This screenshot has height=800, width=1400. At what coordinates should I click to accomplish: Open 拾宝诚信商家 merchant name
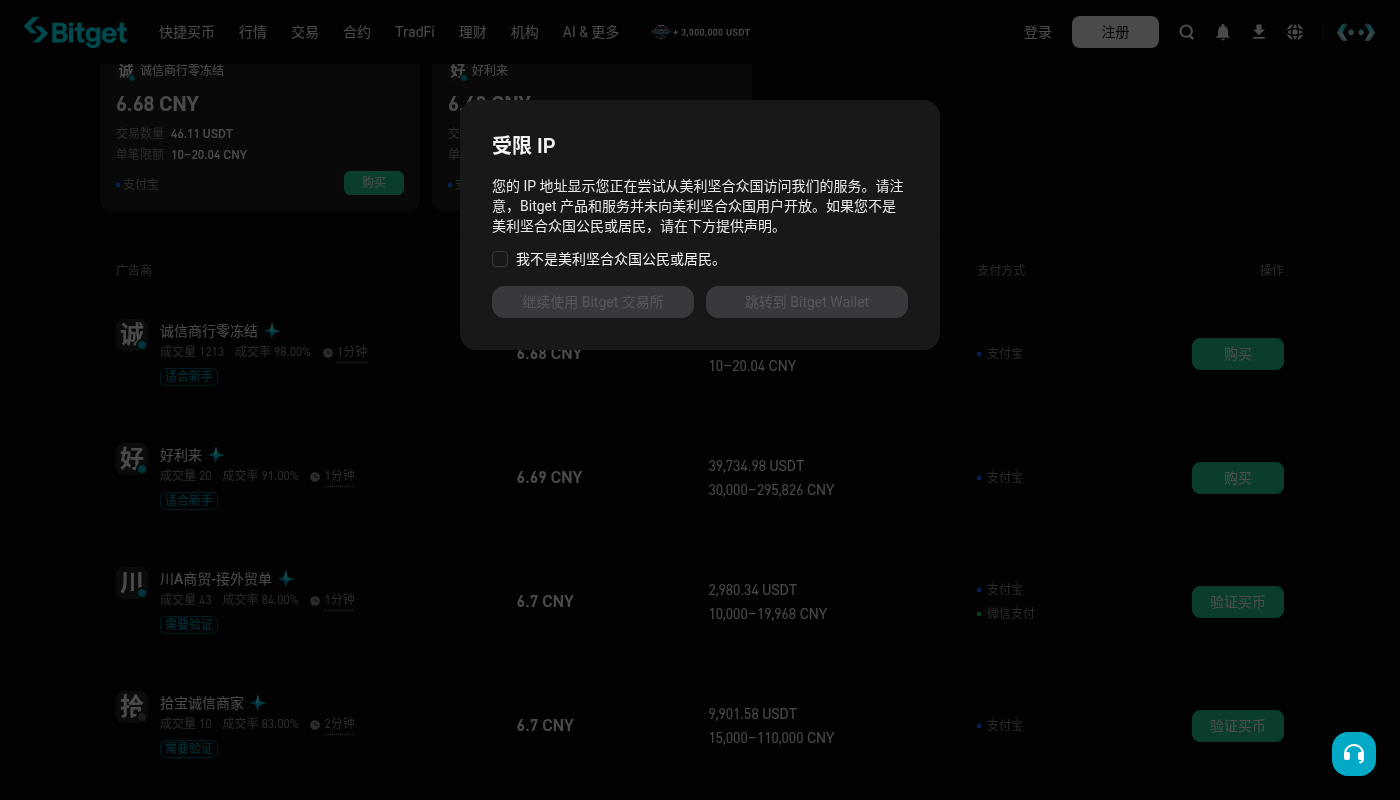(202, 703)
